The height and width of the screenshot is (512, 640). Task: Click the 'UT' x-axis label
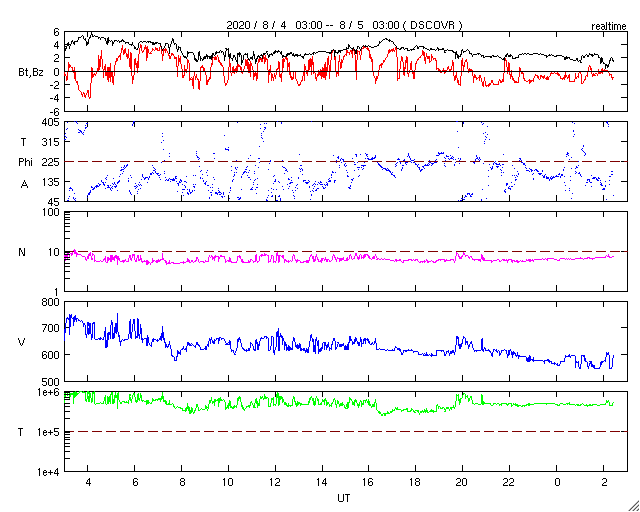pos(344,498)
